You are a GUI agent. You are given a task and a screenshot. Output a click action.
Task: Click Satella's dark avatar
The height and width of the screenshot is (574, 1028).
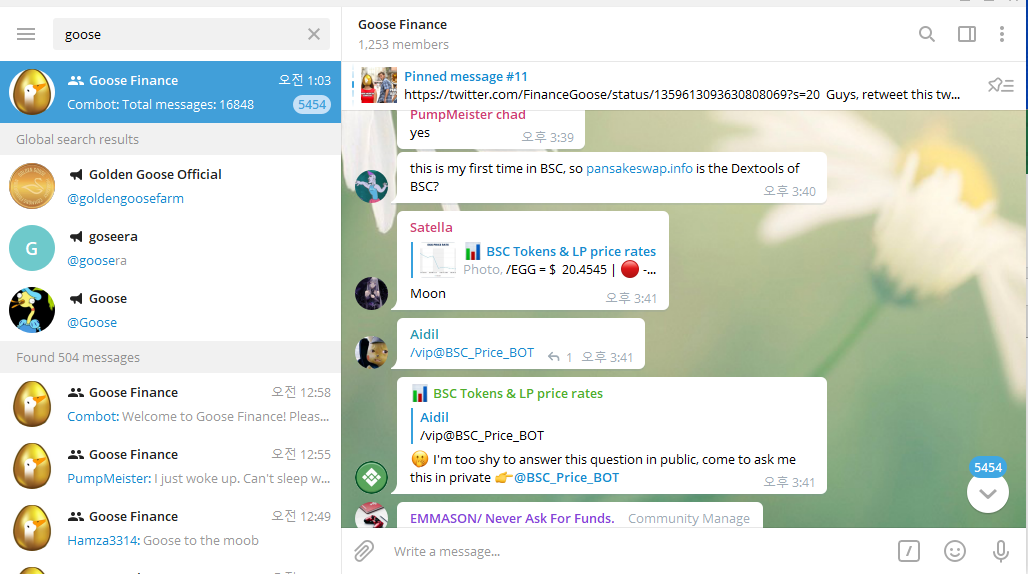point(372,293)
